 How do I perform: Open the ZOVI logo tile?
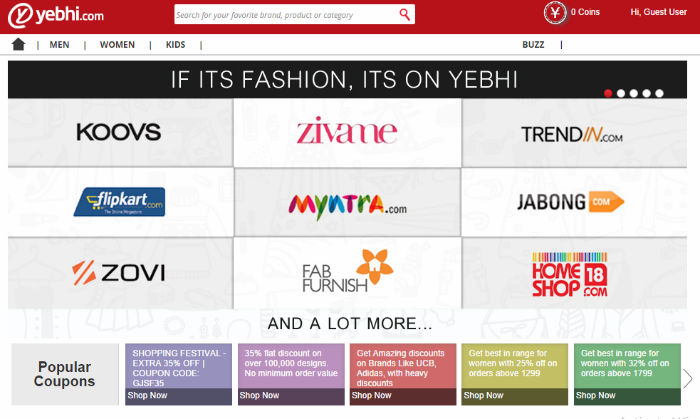point(120,273)
